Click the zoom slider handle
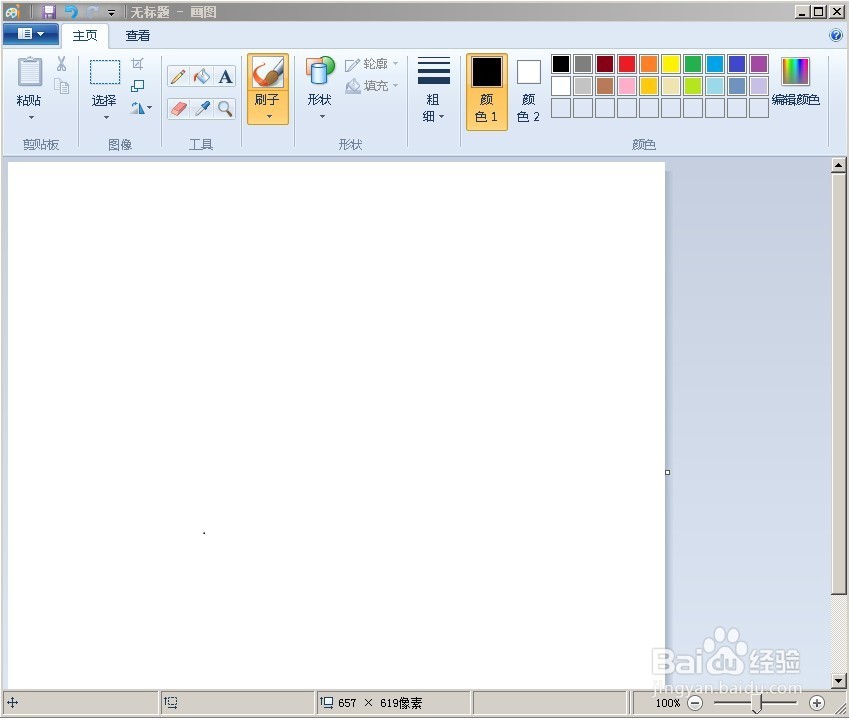The height and width of the screenshot is (718, 849). click(757, 703)
